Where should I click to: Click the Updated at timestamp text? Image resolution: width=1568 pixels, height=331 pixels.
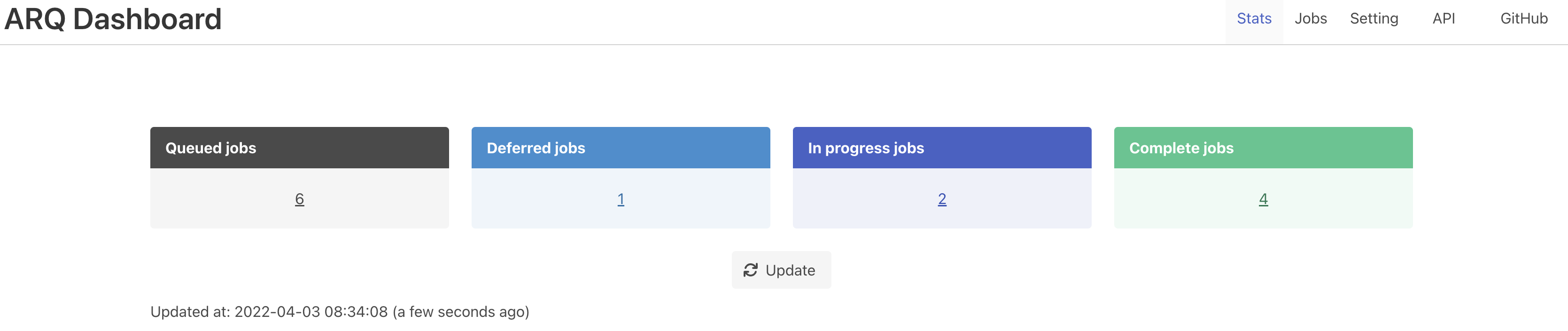340,312
